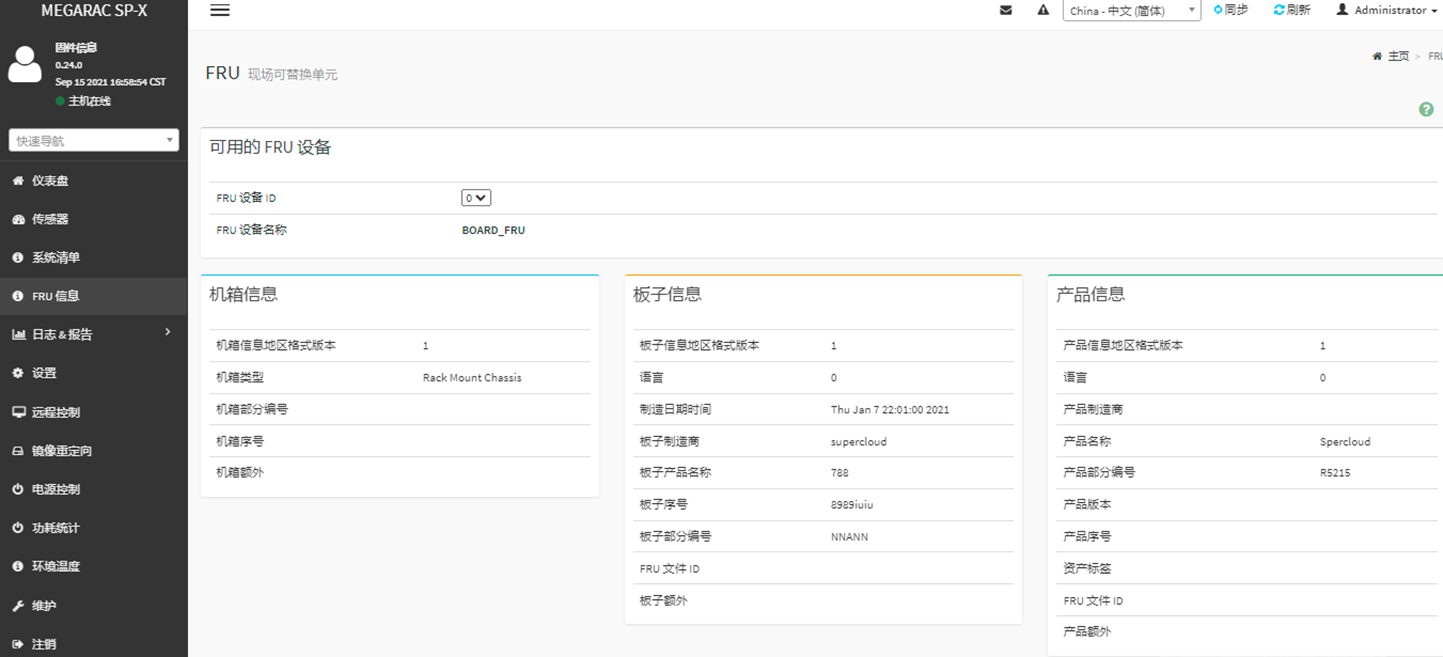Click the user avatar in sidebar
The image size is (1443, 657).
(x=25, y=63)
